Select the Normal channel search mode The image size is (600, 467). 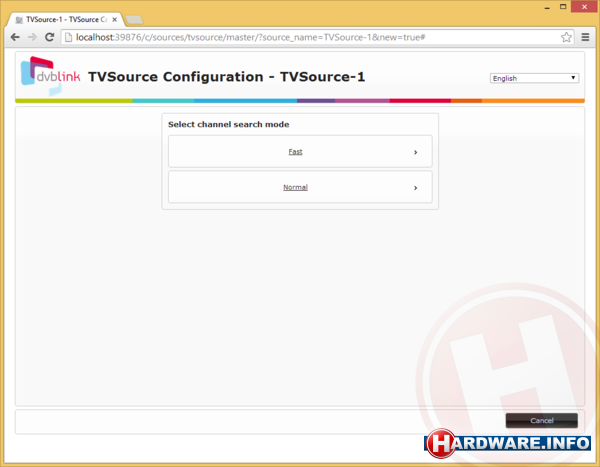pyautogui.click(x=300, y=187)
